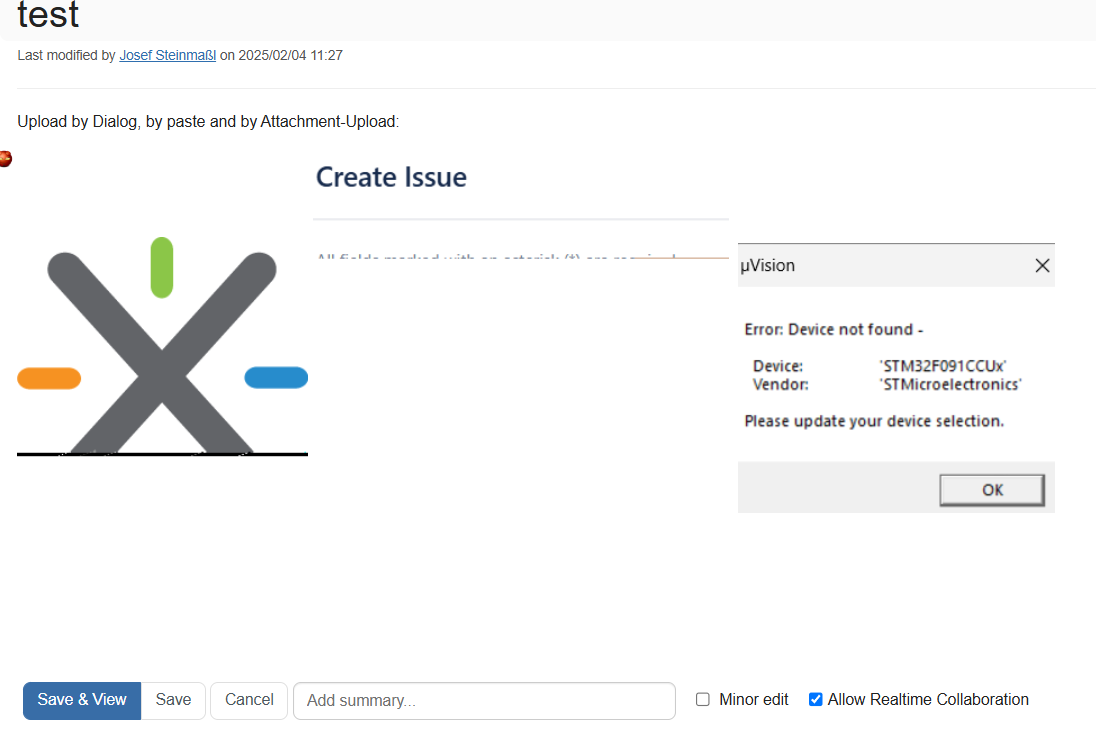Click the page title "test"
Viewport: 1096px width, 732px height.
48,15
